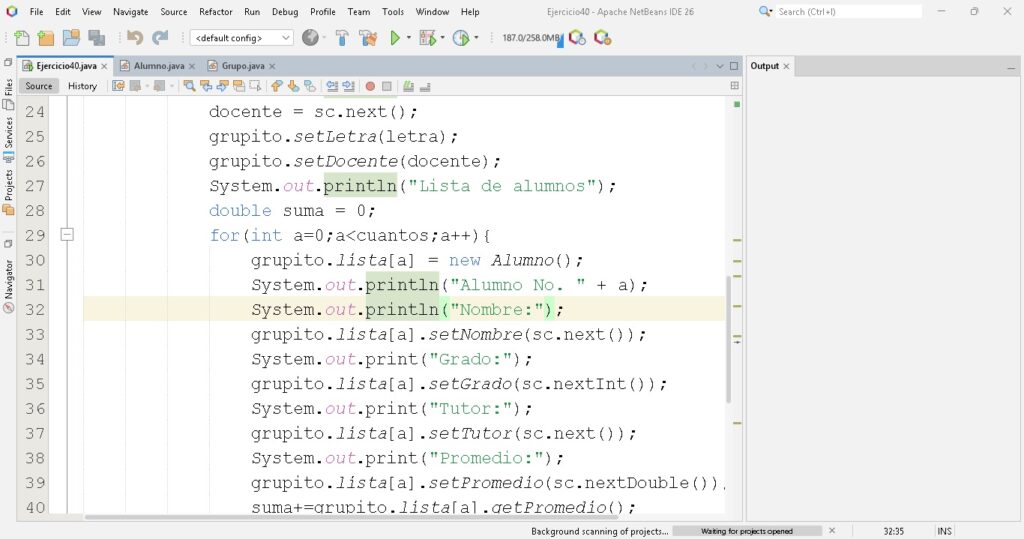Click the Start Macro Recording red circle
This screenshot has width=1024, height=539.
pyautogui.click(x=370, y=86)
